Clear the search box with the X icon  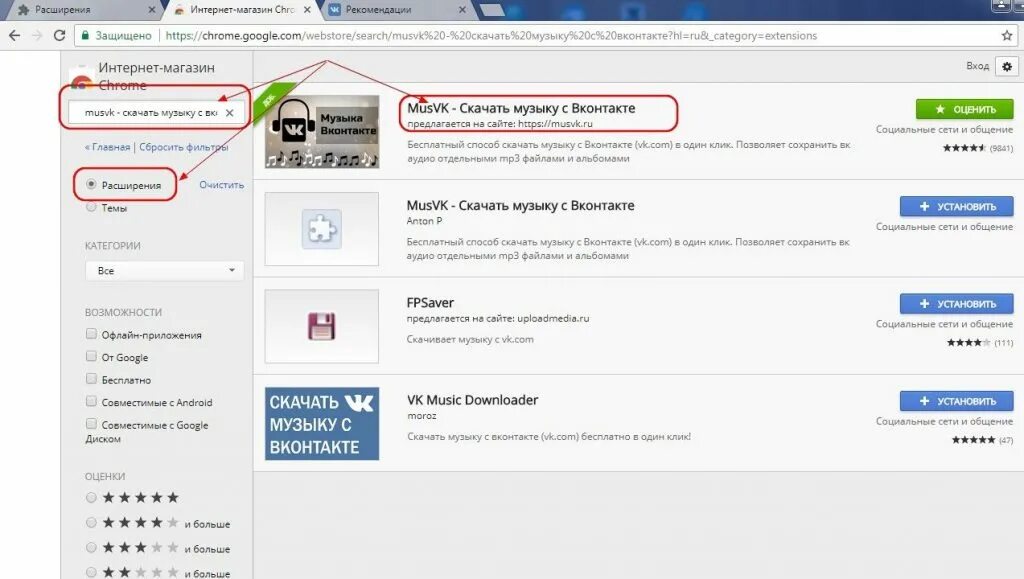pos(229,113)
